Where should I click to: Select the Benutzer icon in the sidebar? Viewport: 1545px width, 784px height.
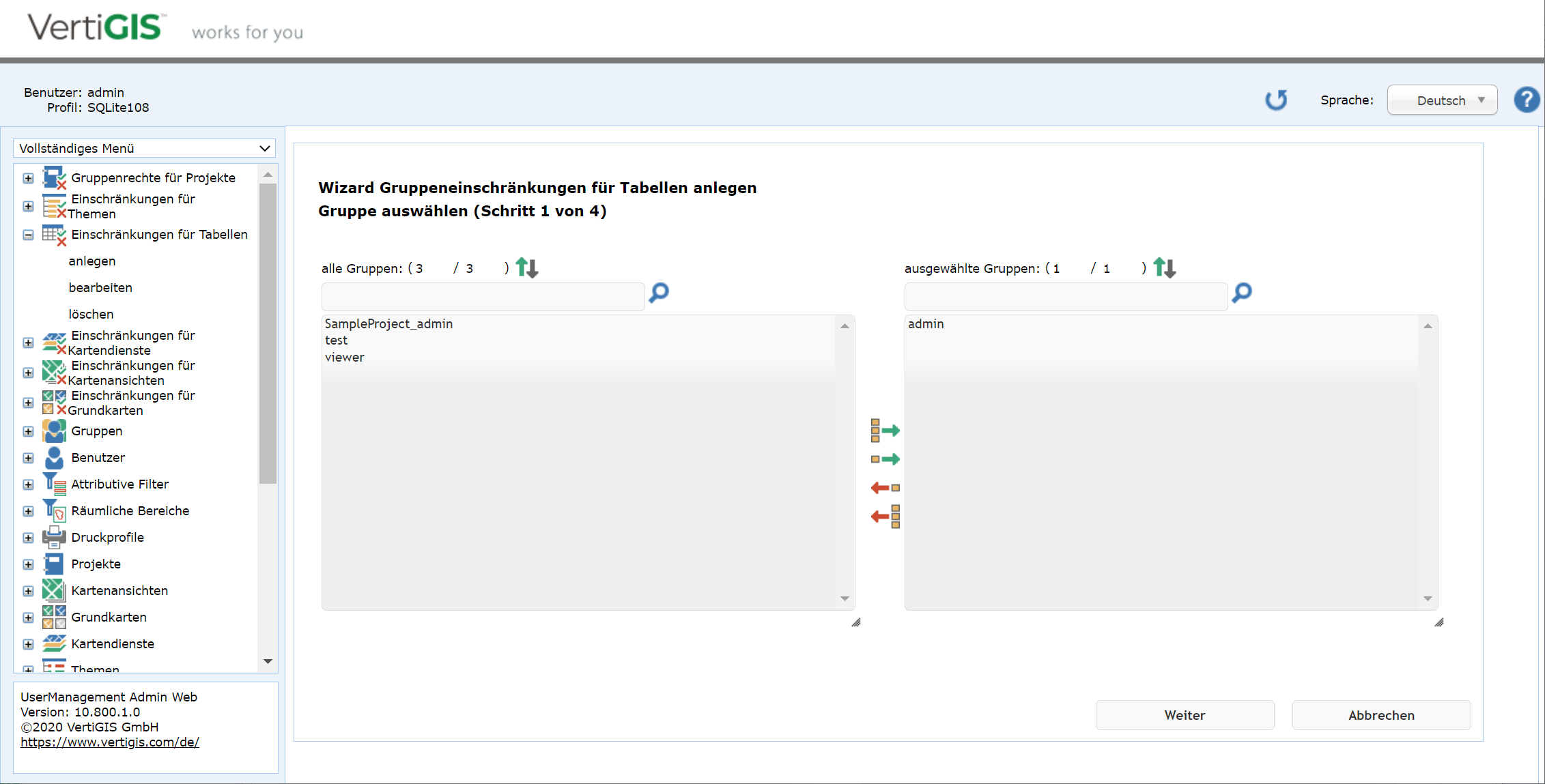(x=55, y=457)
